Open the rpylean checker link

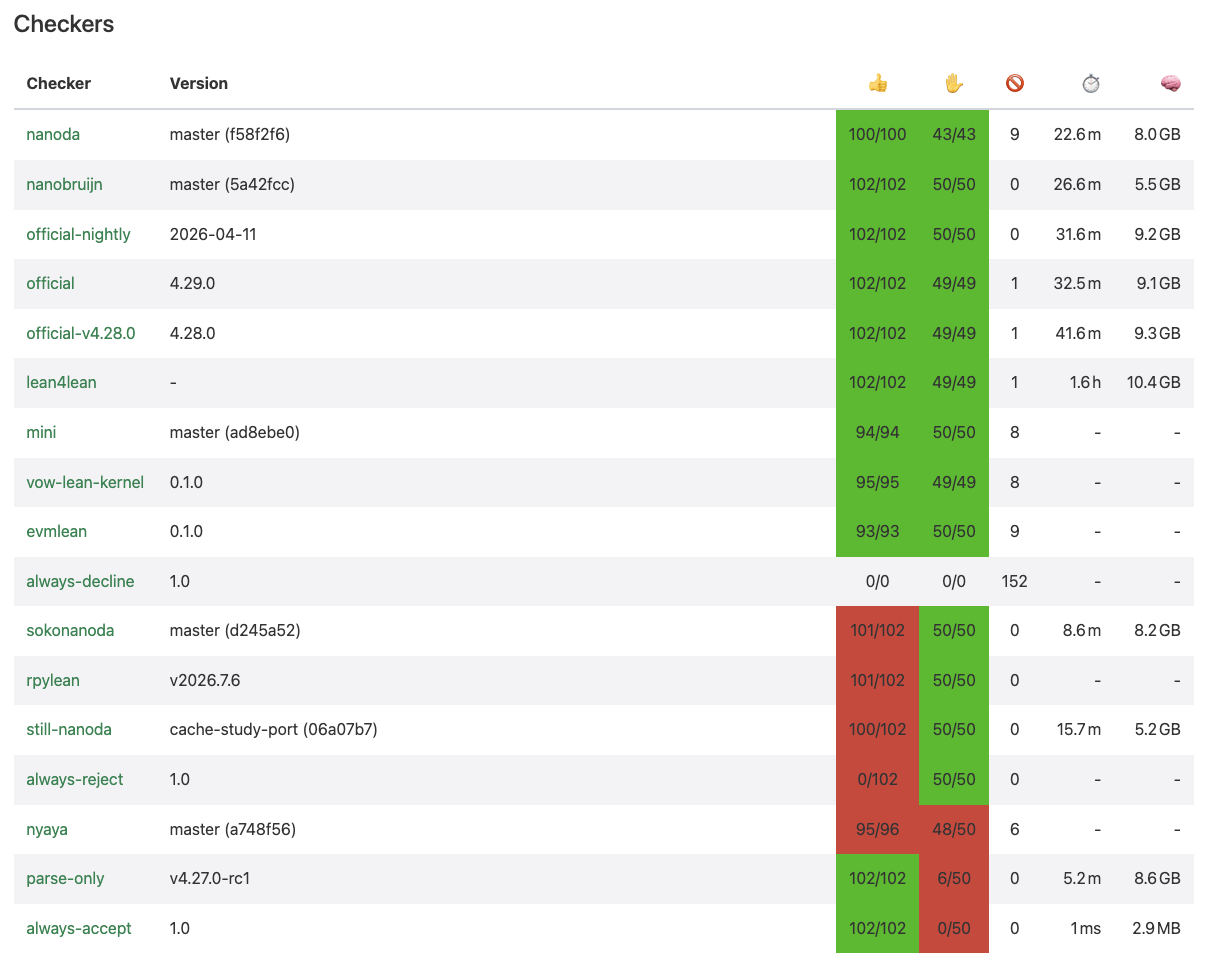[53, 680]
